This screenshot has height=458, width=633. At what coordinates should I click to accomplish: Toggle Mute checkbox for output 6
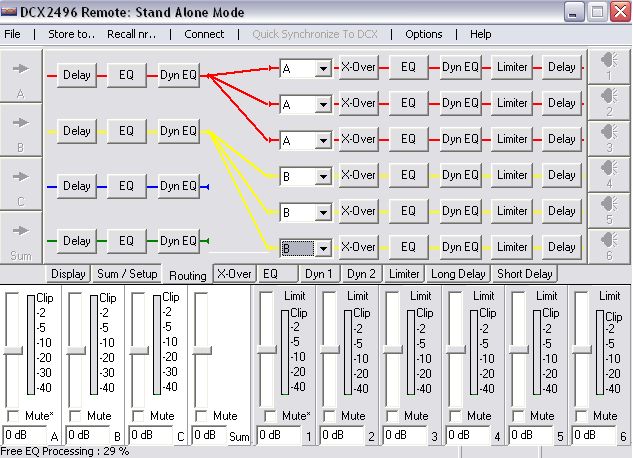point(582,416)
